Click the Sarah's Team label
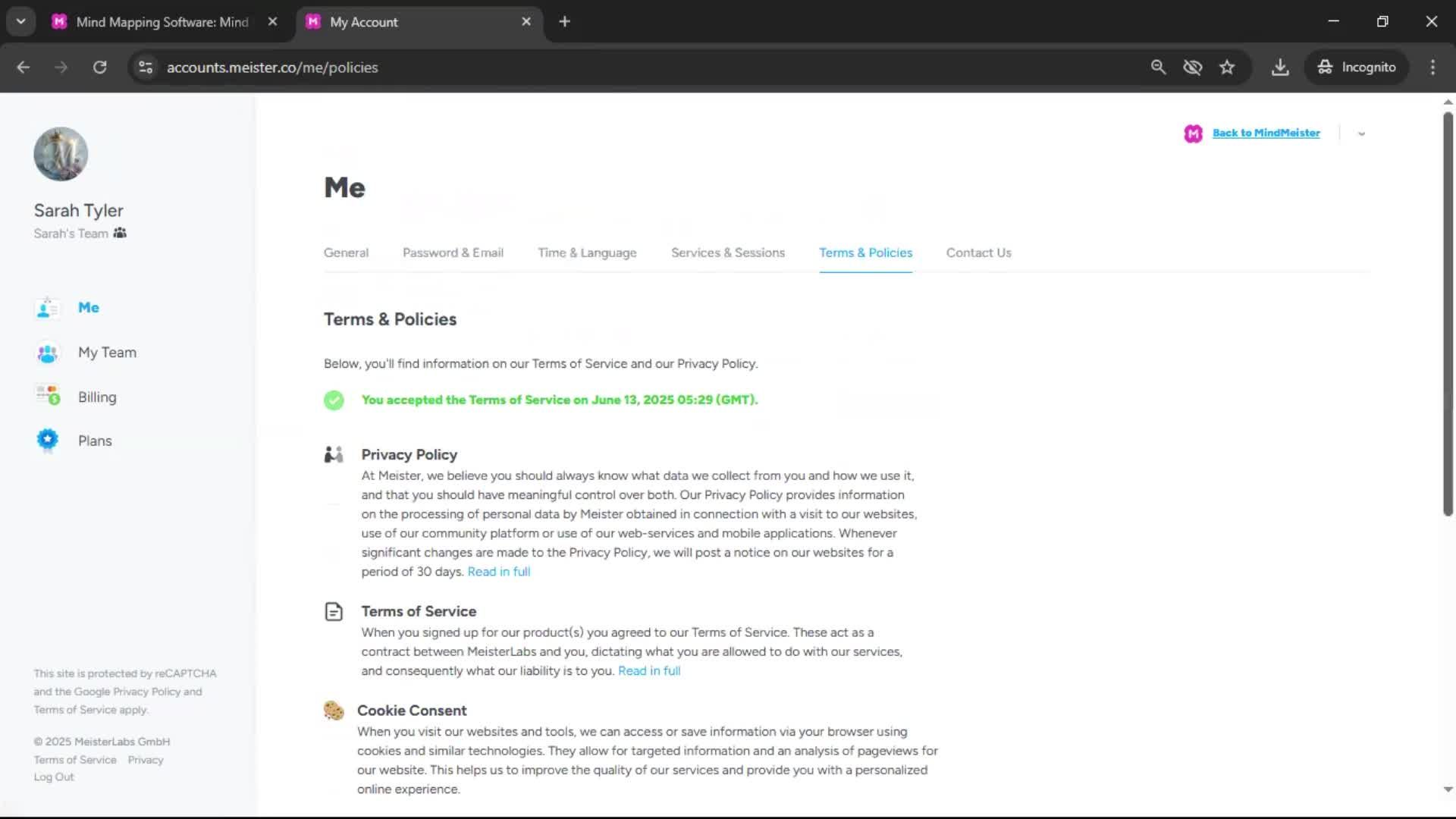The width and height of the screenshot is (1456, 819). pyautogui.click(x=71, y=234)
